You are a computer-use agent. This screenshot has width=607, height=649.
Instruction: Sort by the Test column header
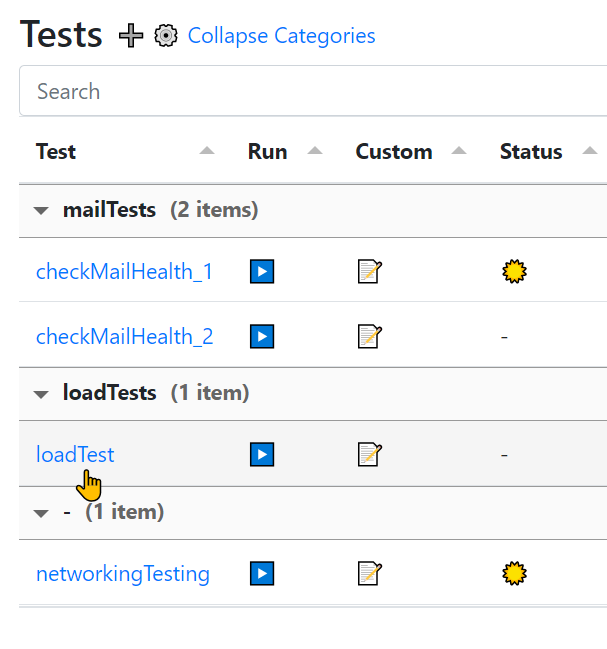tap(56, 152)
